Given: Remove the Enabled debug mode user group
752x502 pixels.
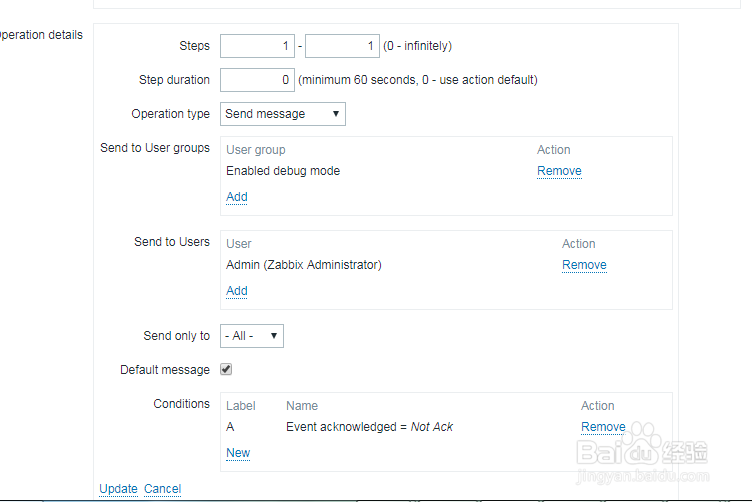Looking at the screenshot, I should pos(559,171).
